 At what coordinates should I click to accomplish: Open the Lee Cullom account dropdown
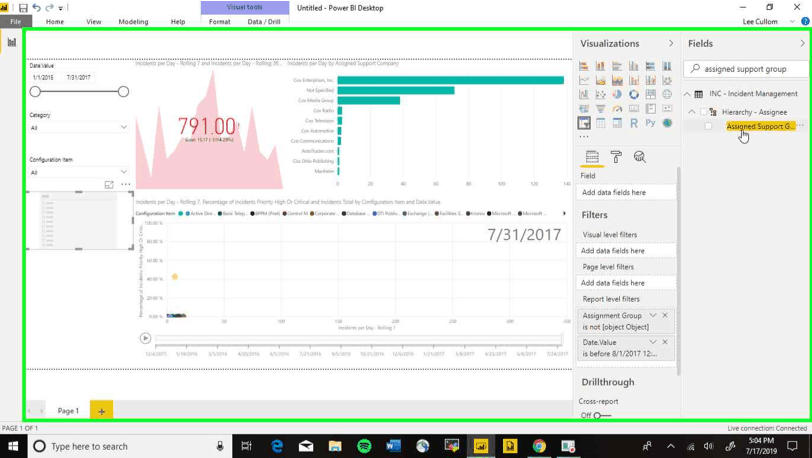tap(792, 22)
